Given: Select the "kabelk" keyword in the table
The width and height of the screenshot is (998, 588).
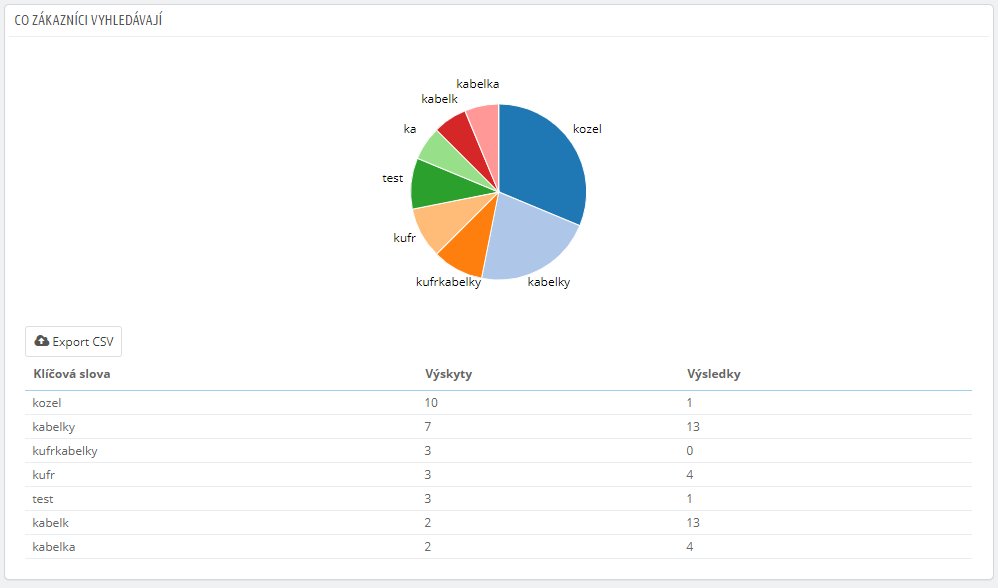Looking at the screenshot, I should 50,523.
